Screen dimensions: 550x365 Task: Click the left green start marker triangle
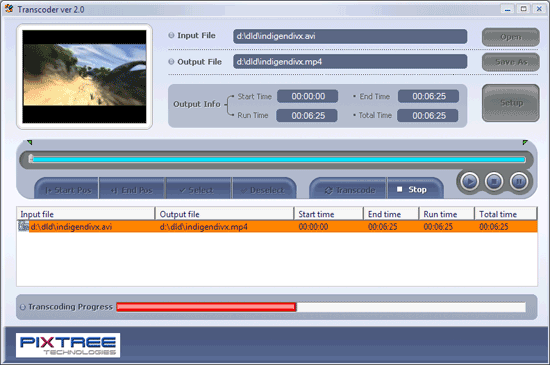(x=29, y=142)
